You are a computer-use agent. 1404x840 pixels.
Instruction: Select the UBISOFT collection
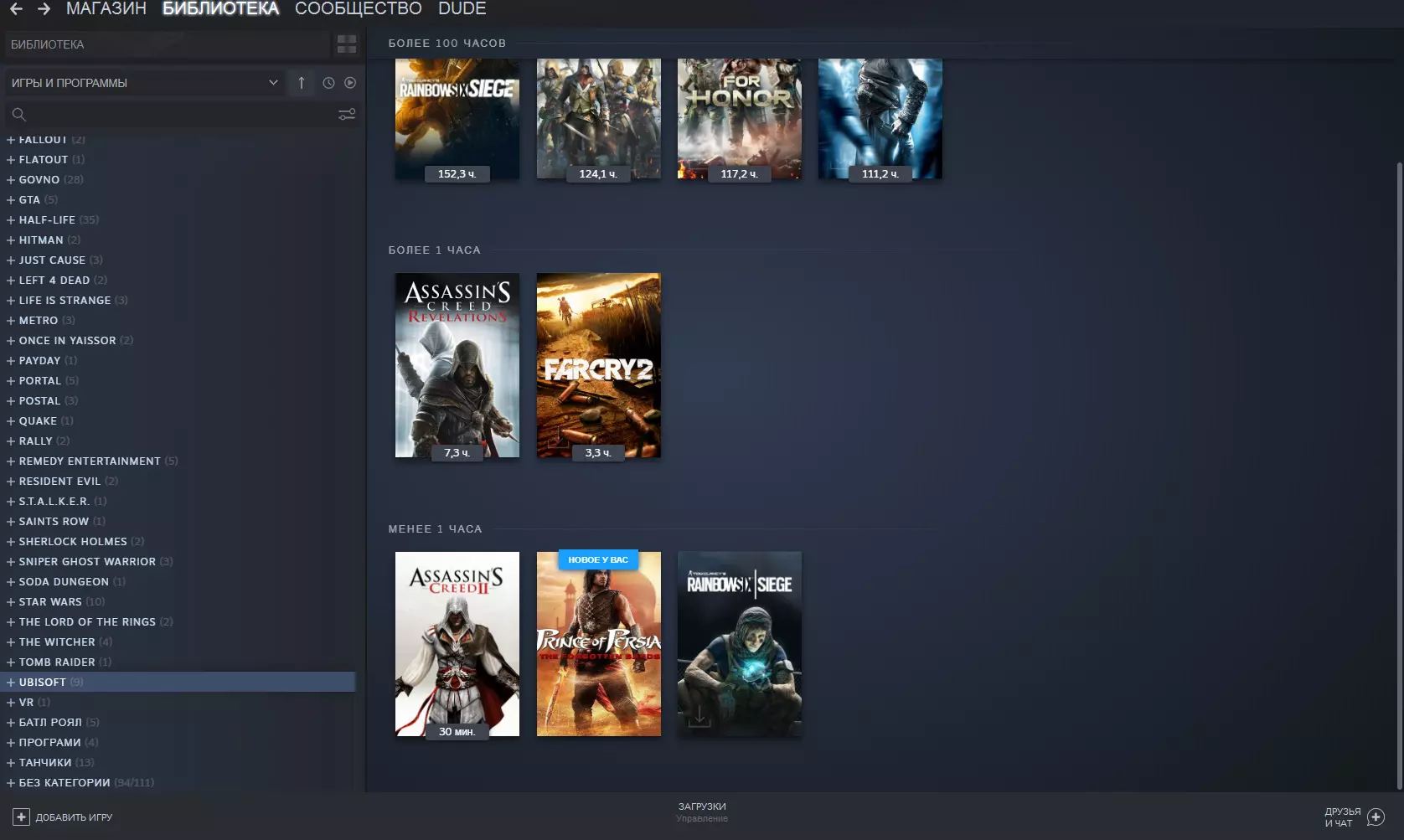[178, 682]
